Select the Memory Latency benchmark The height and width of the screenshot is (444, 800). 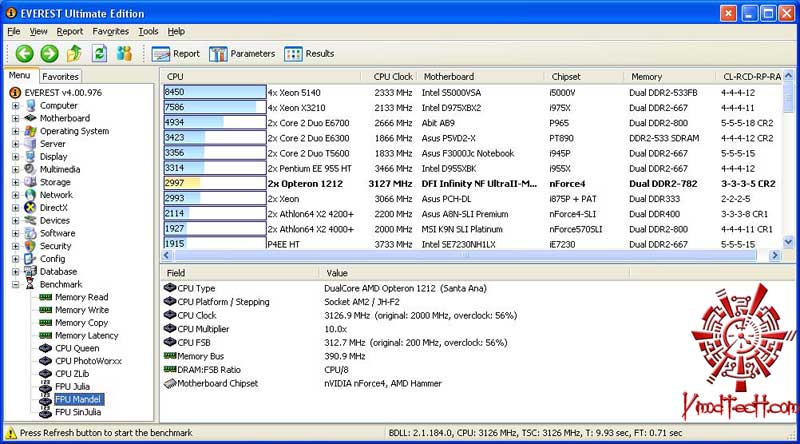pyautogui.click(x=86, y=336)
